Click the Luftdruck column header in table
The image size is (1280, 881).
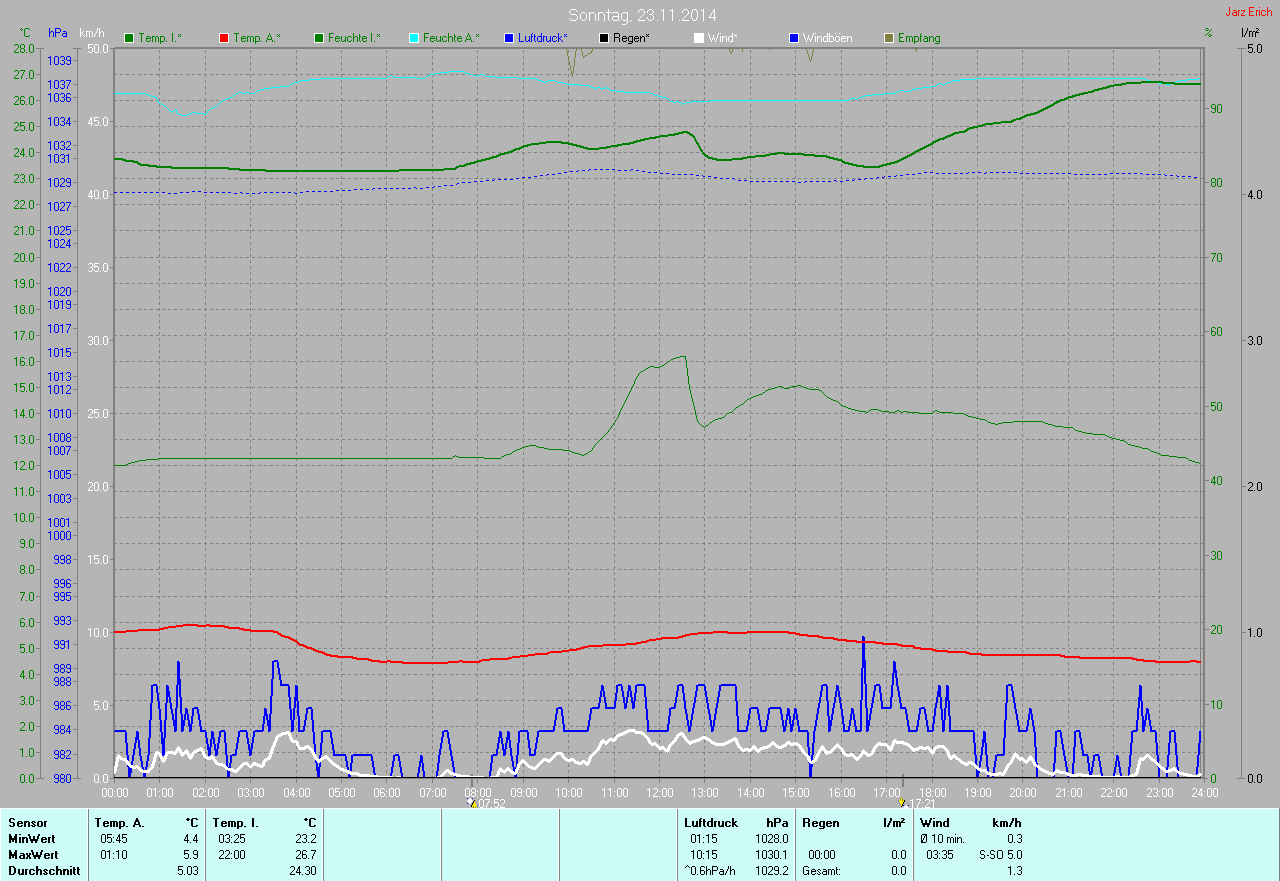[709, 822]
